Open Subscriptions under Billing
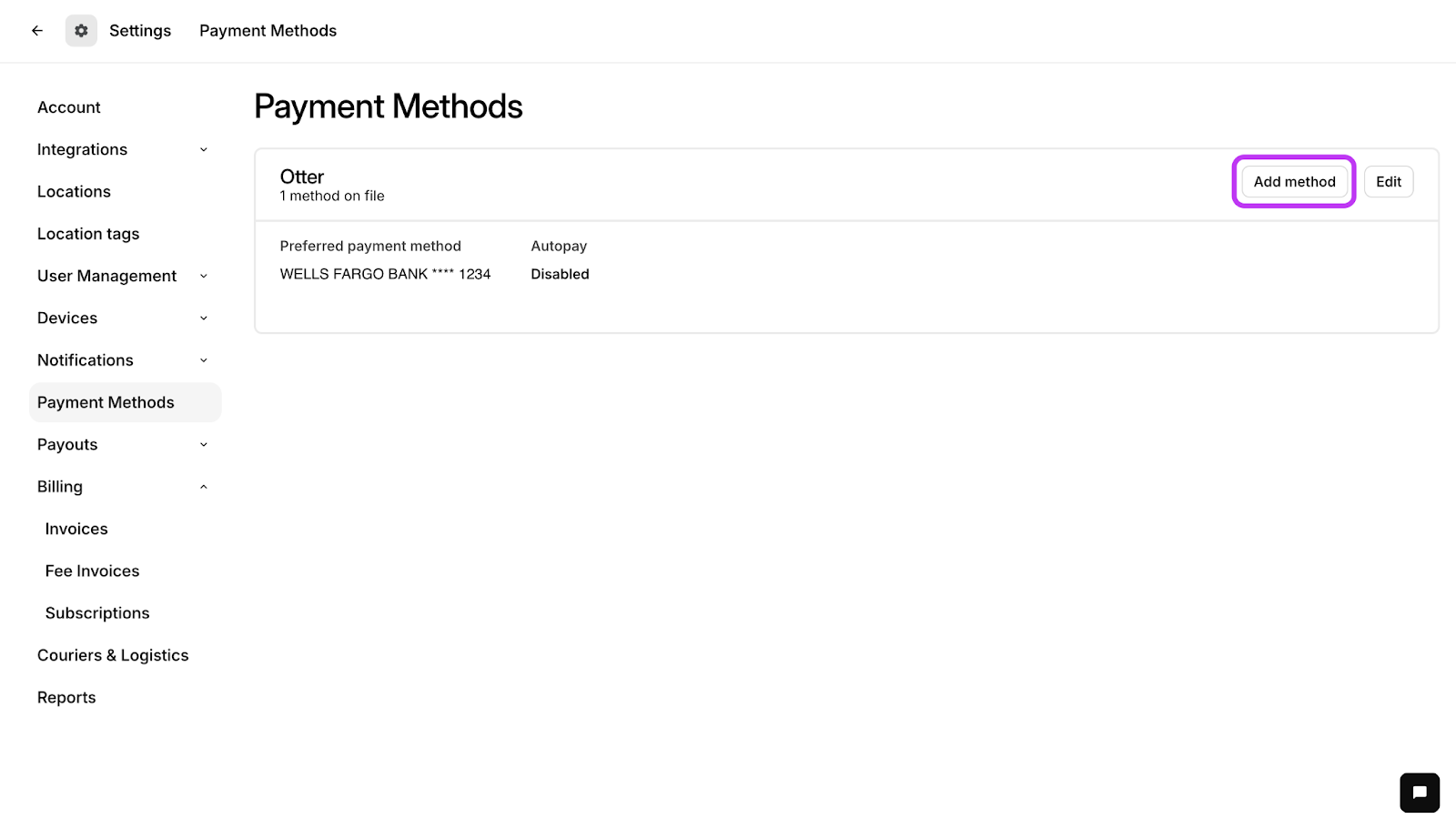The image size is (1456, 829). click(x=97, y=613)
